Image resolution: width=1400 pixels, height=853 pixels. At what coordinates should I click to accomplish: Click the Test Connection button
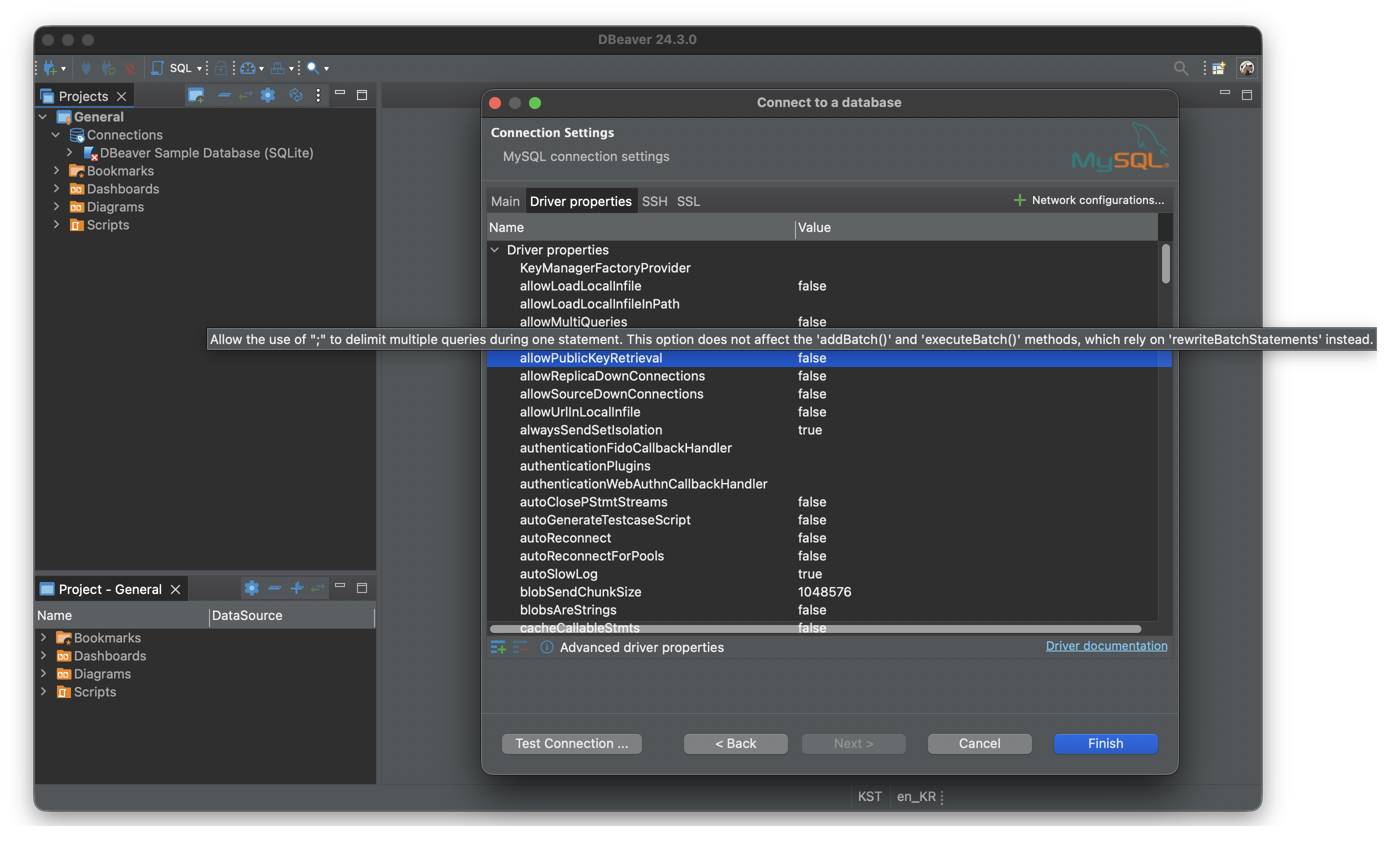pos(571,743)
